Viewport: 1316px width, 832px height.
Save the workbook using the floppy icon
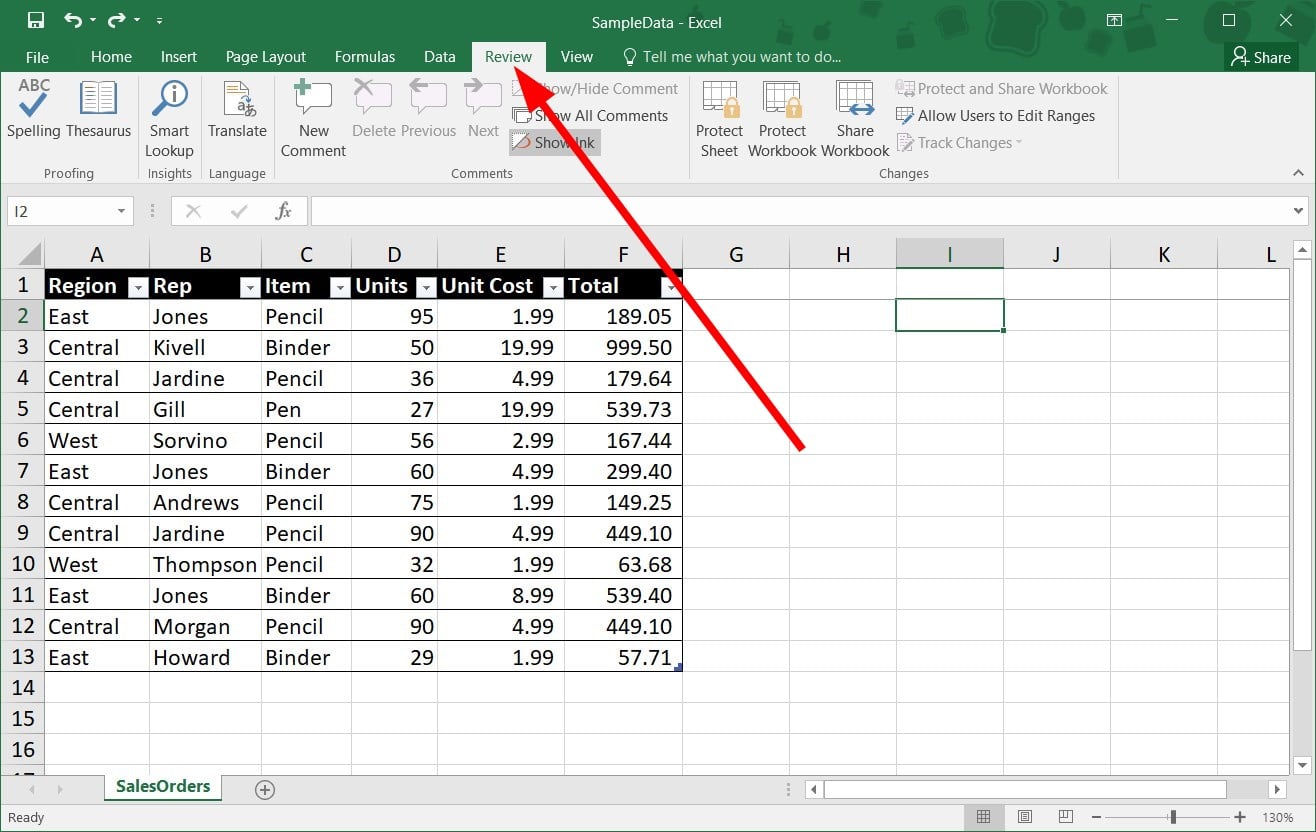pyautogui.click(x=35, y=20)
